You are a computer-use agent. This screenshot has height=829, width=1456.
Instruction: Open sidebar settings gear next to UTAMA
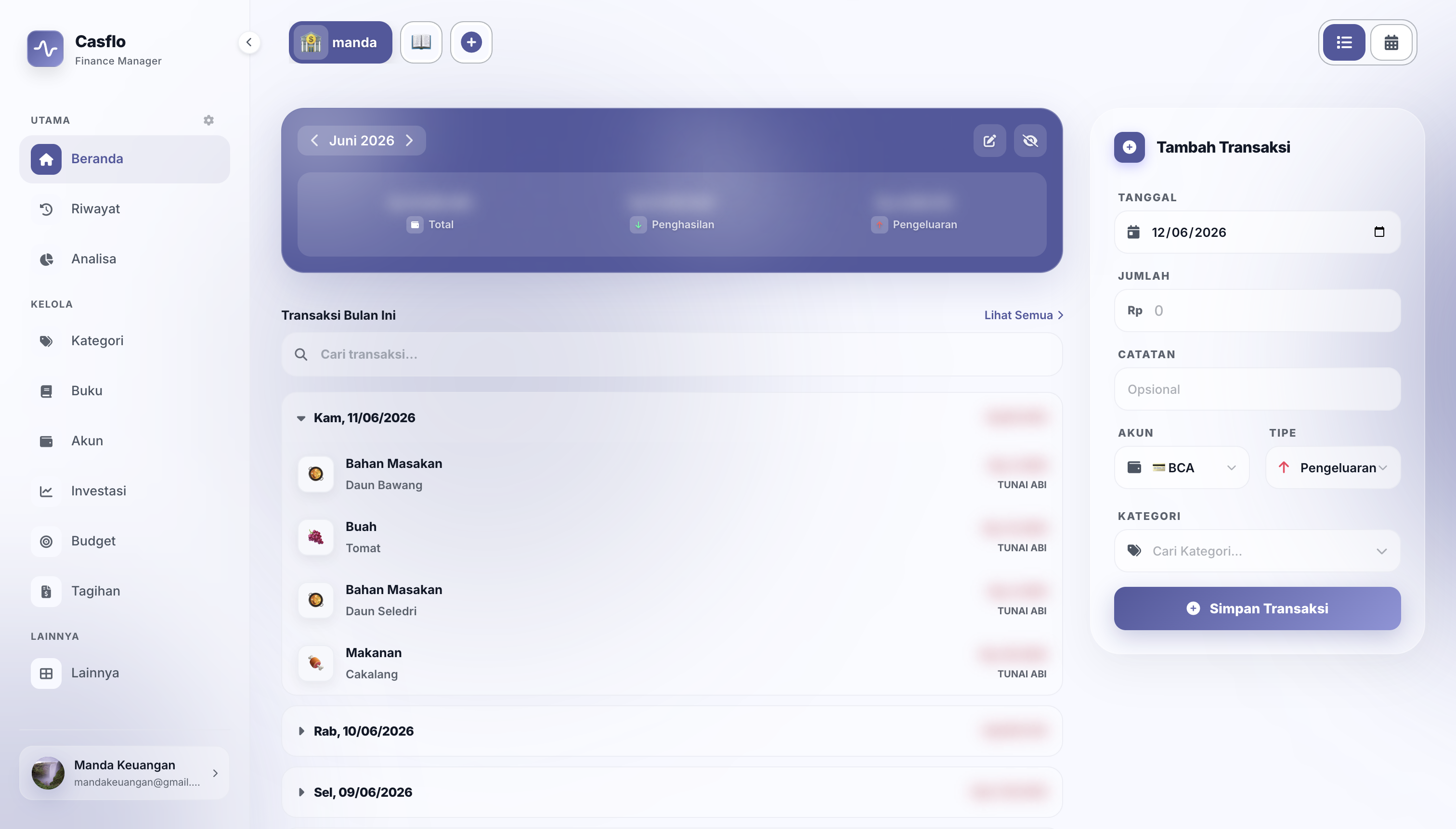208,120
